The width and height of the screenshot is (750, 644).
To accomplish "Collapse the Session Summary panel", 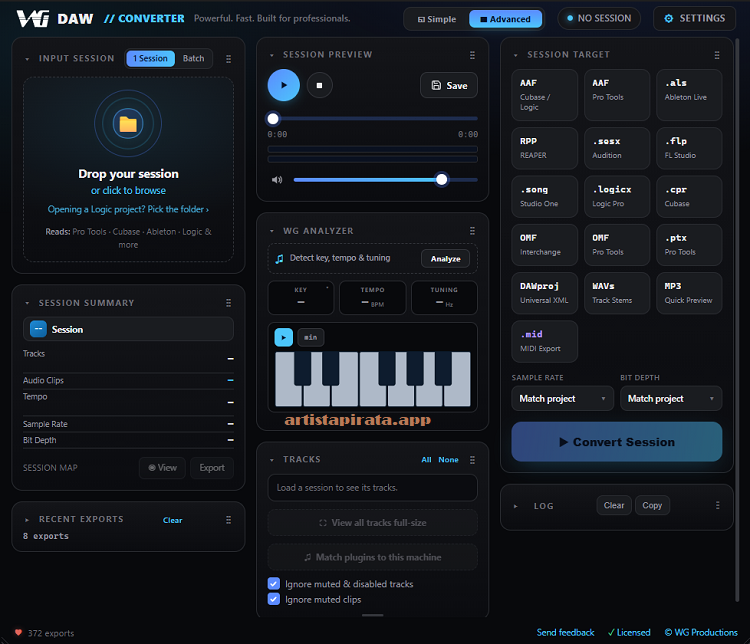I will (27, 303).
